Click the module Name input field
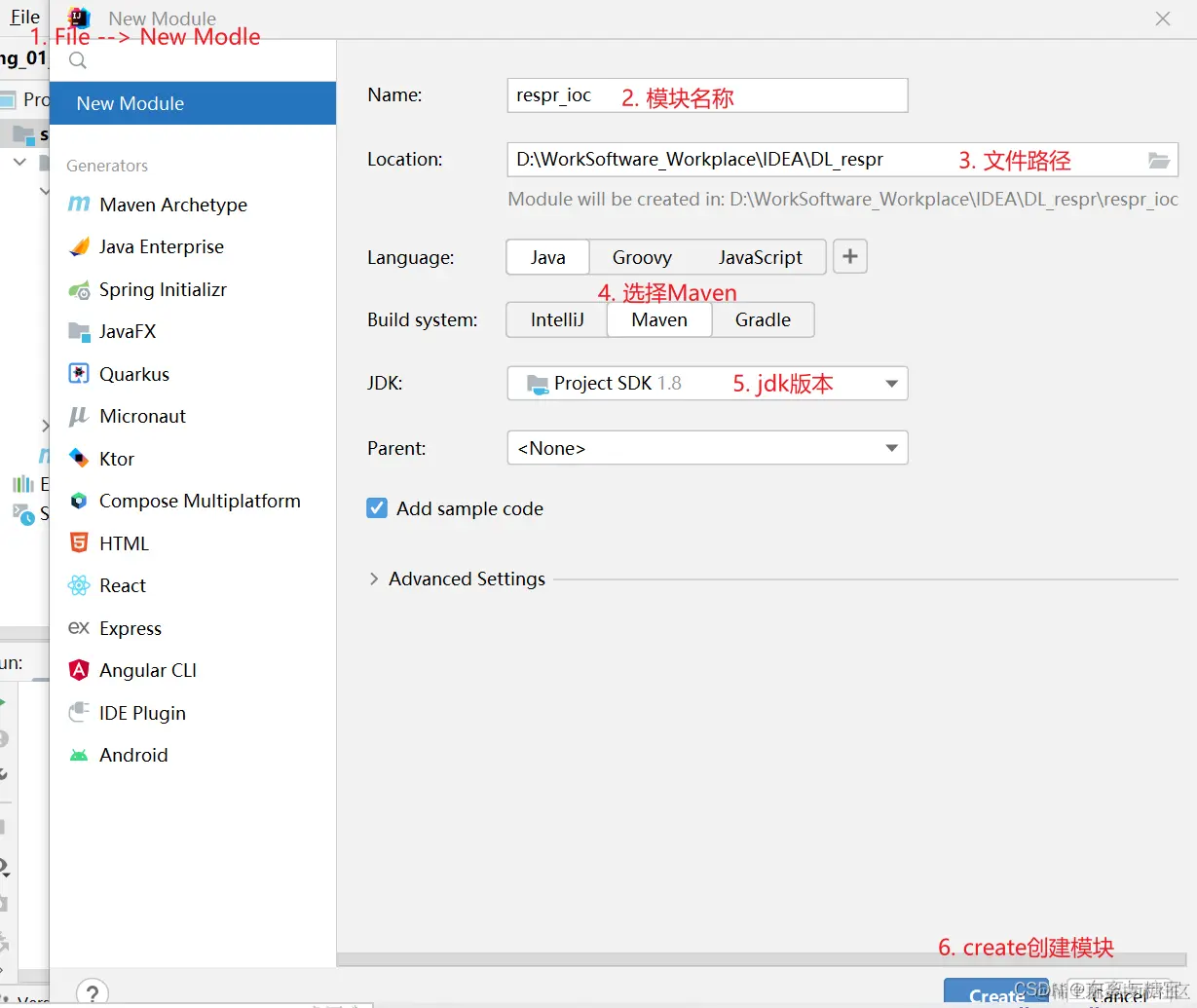This screenshot has width=1197, height=1008. [x=707, y=95]
